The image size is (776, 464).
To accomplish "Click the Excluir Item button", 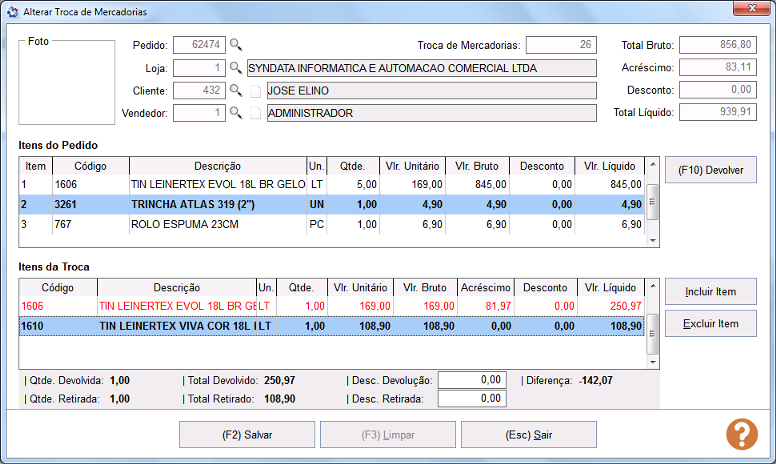I will tap(711, 324).
